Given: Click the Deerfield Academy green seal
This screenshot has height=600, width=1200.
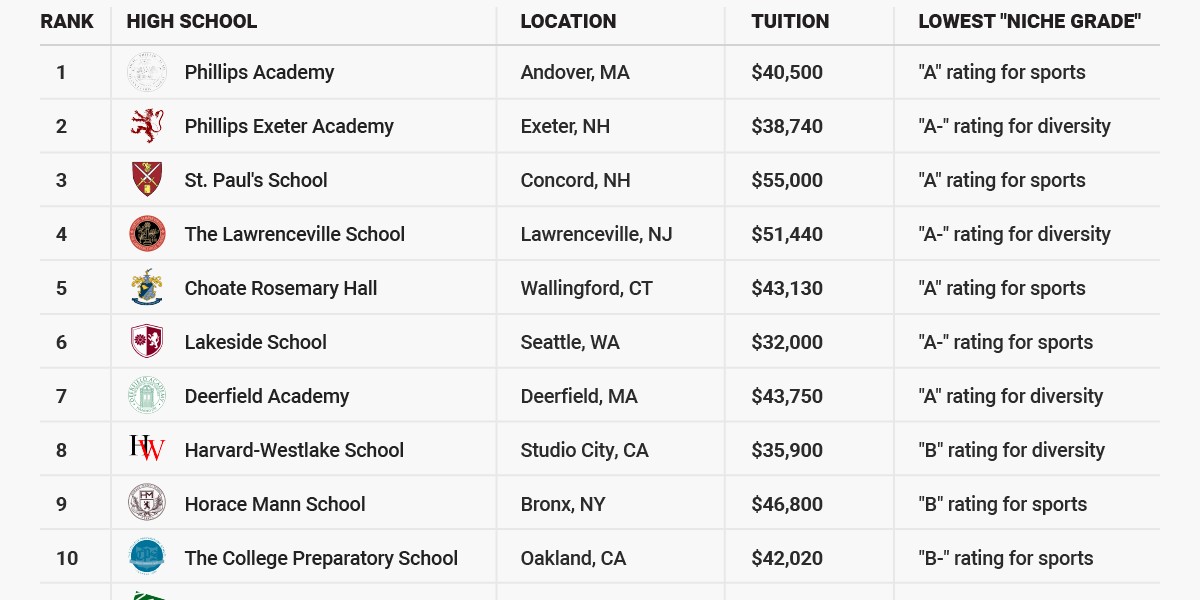Looking at the screenshot, I should pyautogui.click(x=147, y=396).
